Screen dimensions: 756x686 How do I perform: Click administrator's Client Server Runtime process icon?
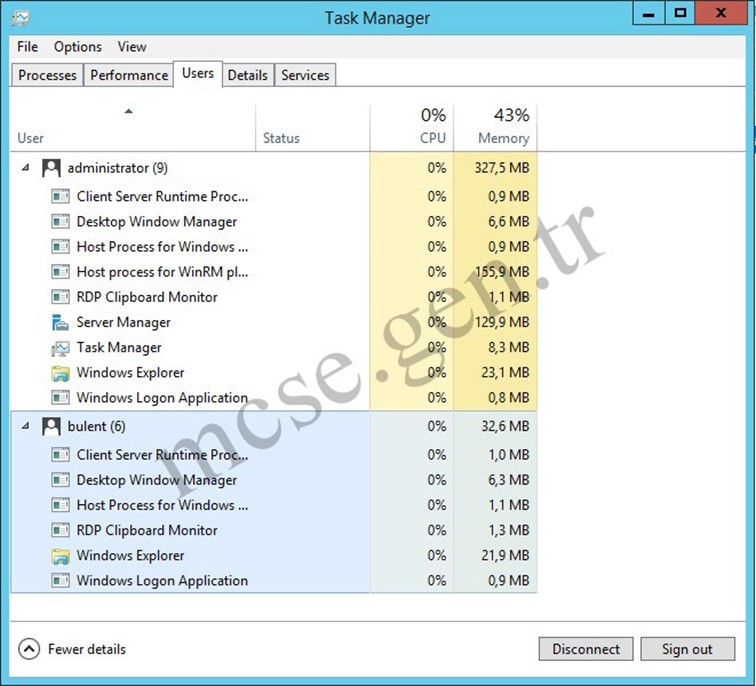60,197
